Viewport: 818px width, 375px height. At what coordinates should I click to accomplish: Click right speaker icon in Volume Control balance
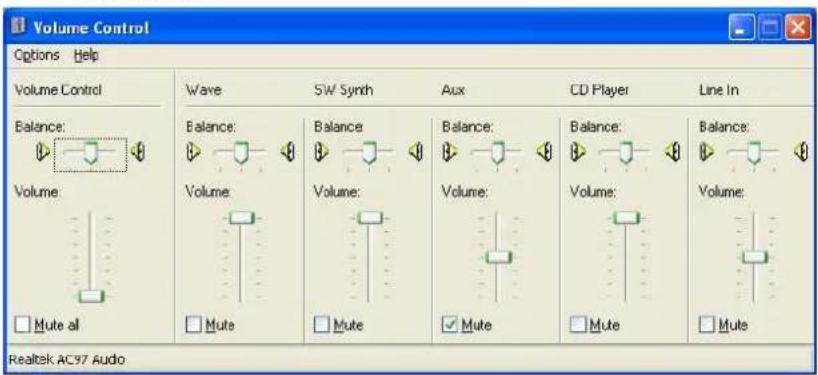pyautogui.click(x=138, y=151)
